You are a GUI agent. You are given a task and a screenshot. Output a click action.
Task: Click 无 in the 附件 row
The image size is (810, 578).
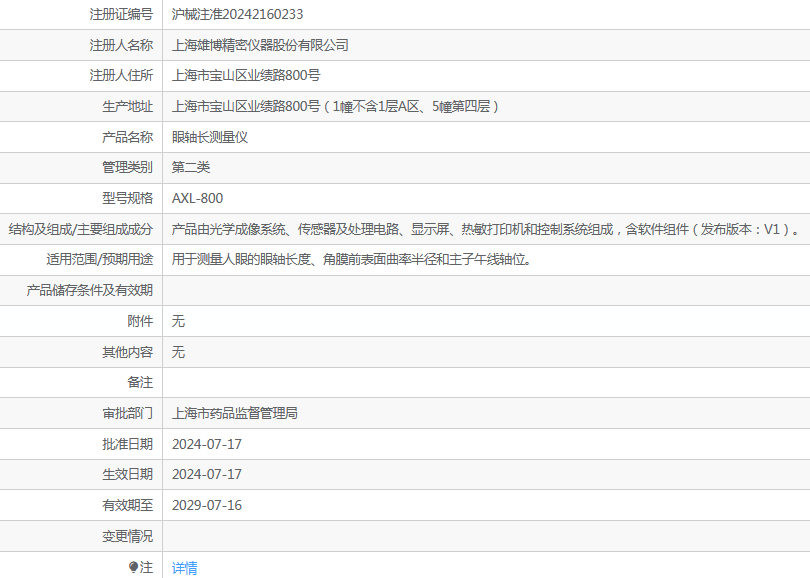[x=178, y=321]
